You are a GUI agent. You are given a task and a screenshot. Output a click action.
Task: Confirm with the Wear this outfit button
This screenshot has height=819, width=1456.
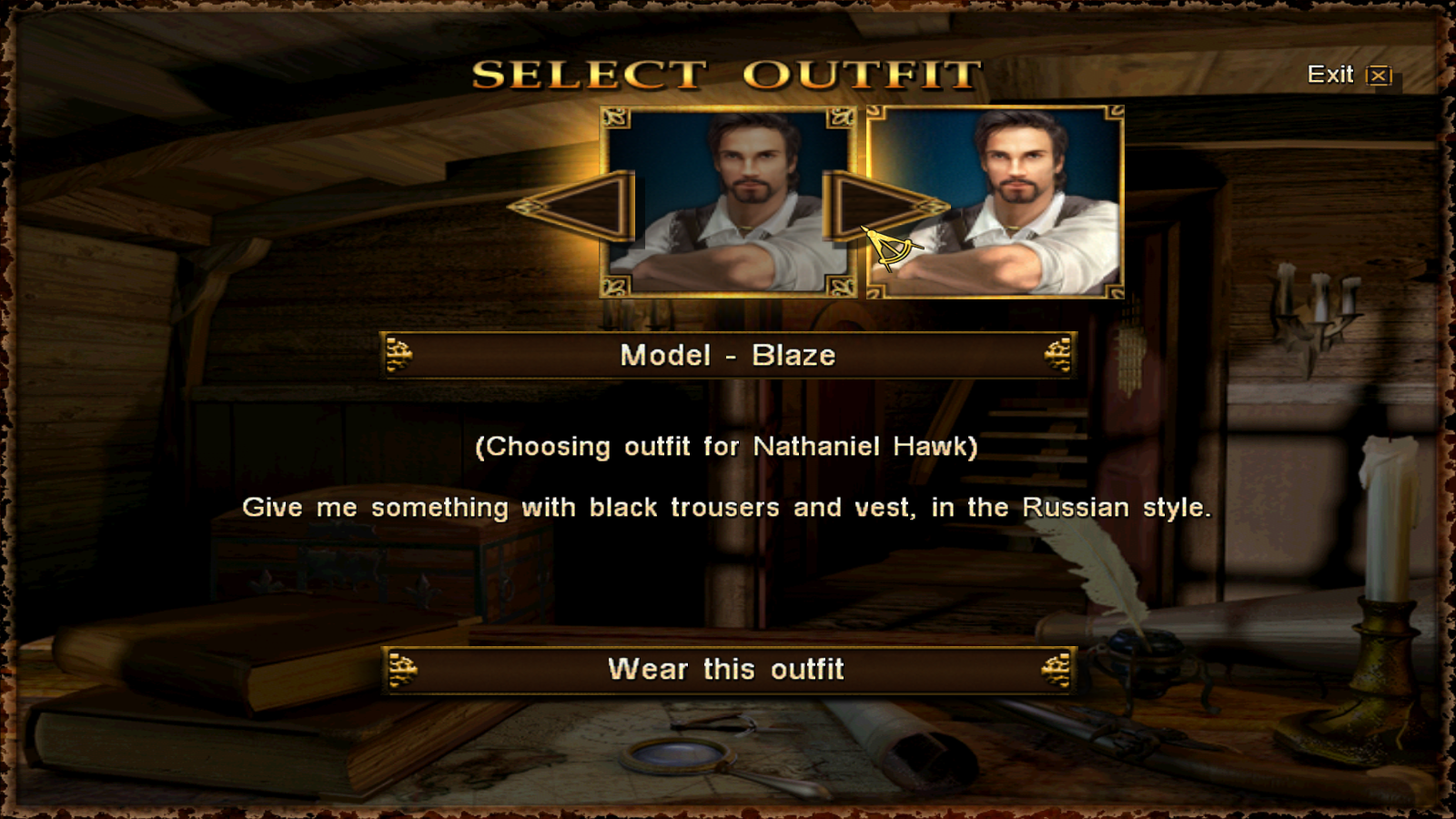(x=728, y=670)
